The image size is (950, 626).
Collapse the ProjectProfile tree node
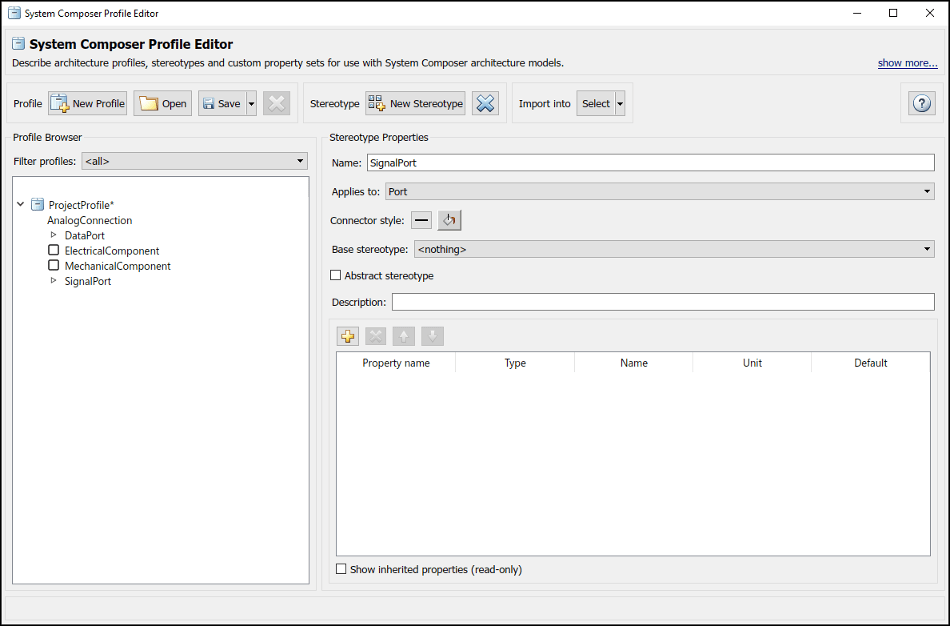pos(20,204)
